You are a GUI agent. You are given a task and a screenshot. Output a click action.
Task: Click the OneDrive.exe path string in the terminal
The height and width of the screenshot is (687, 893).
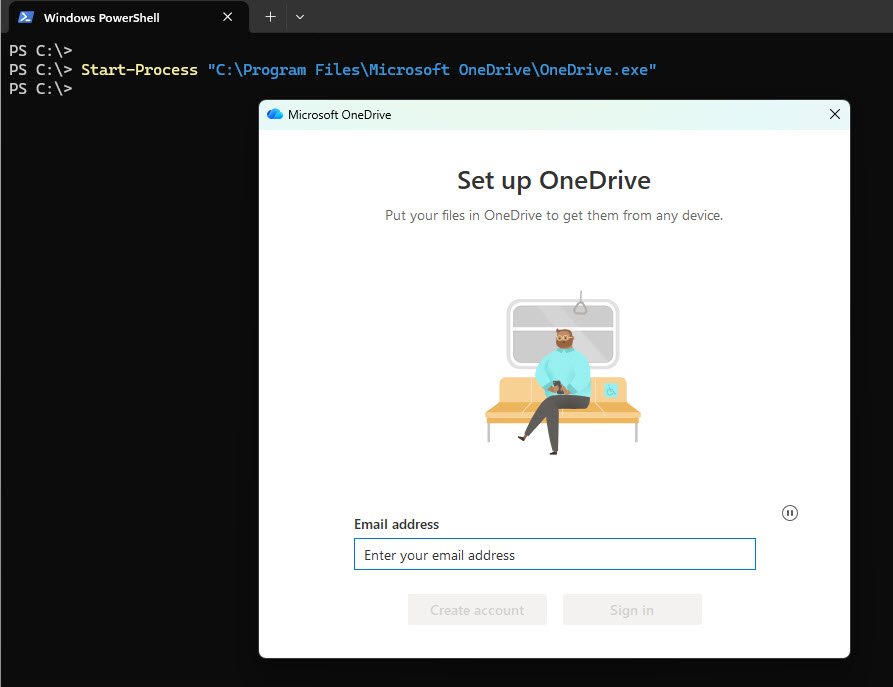coord(431,70)
